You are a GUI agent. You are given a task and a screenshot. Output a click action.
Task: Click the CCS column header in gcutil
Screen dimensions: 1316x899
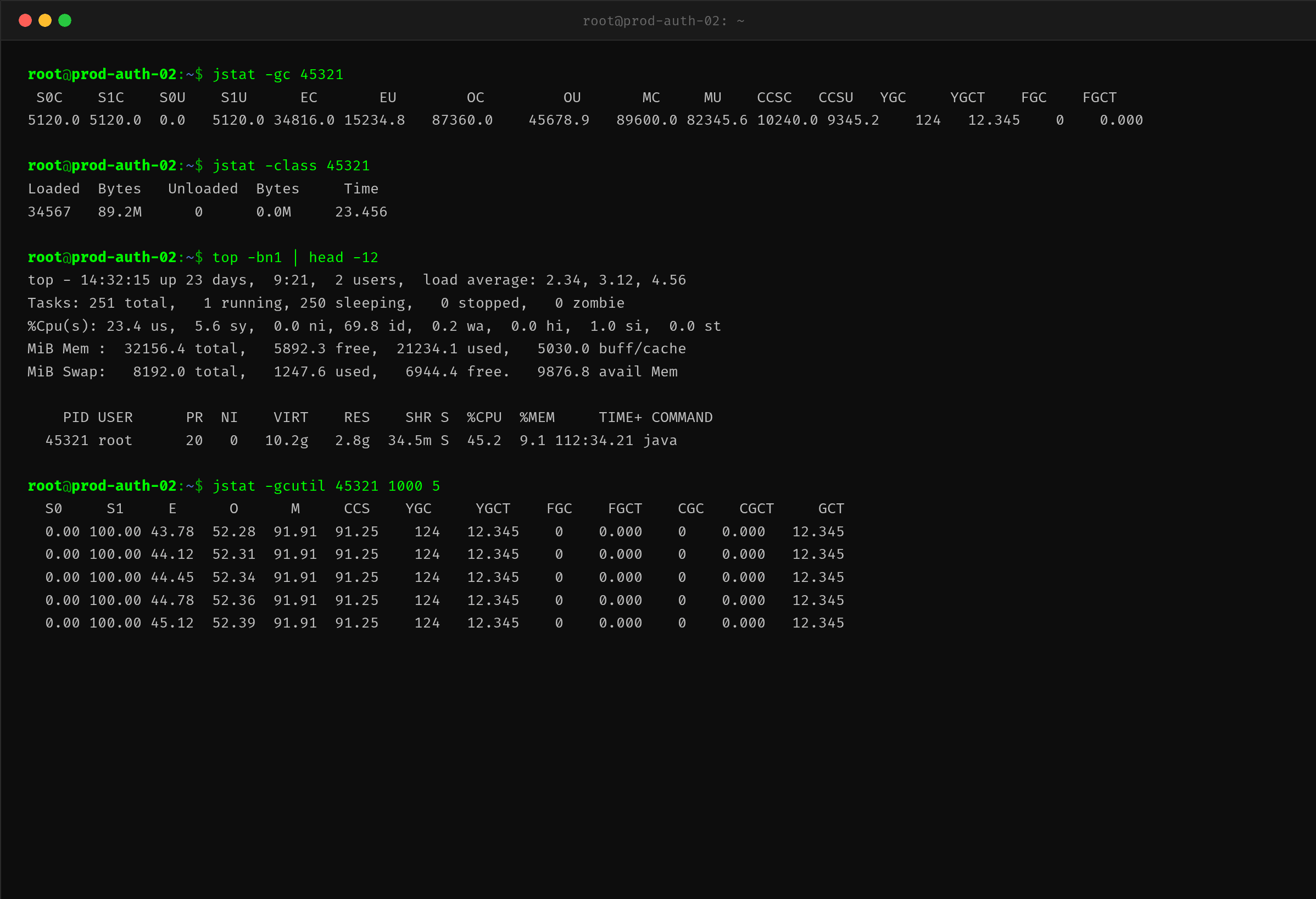tap(357, 509)
